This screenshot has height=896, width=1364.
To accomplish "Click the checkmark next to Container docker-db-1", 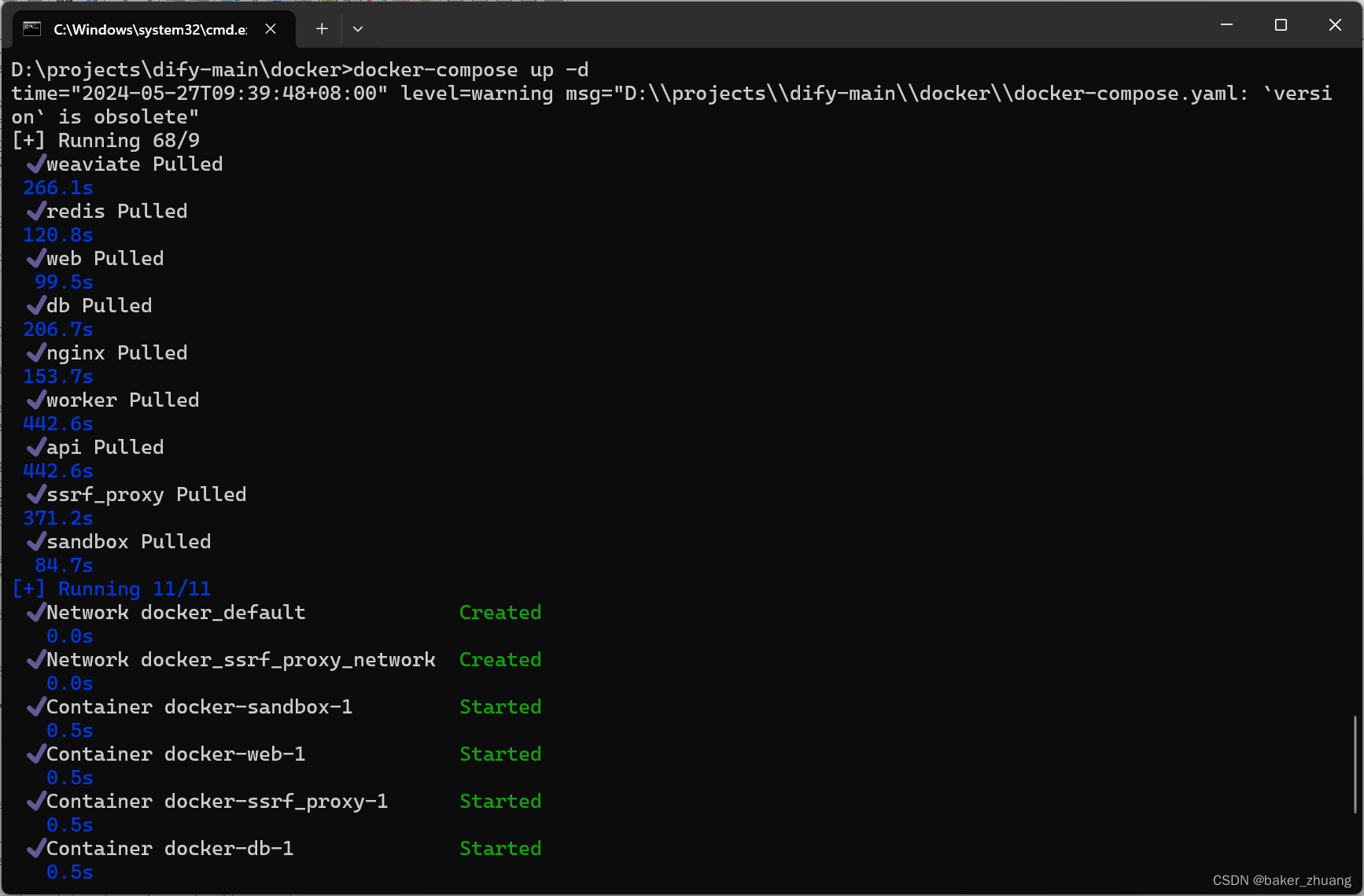I will (x=36, y=848).
